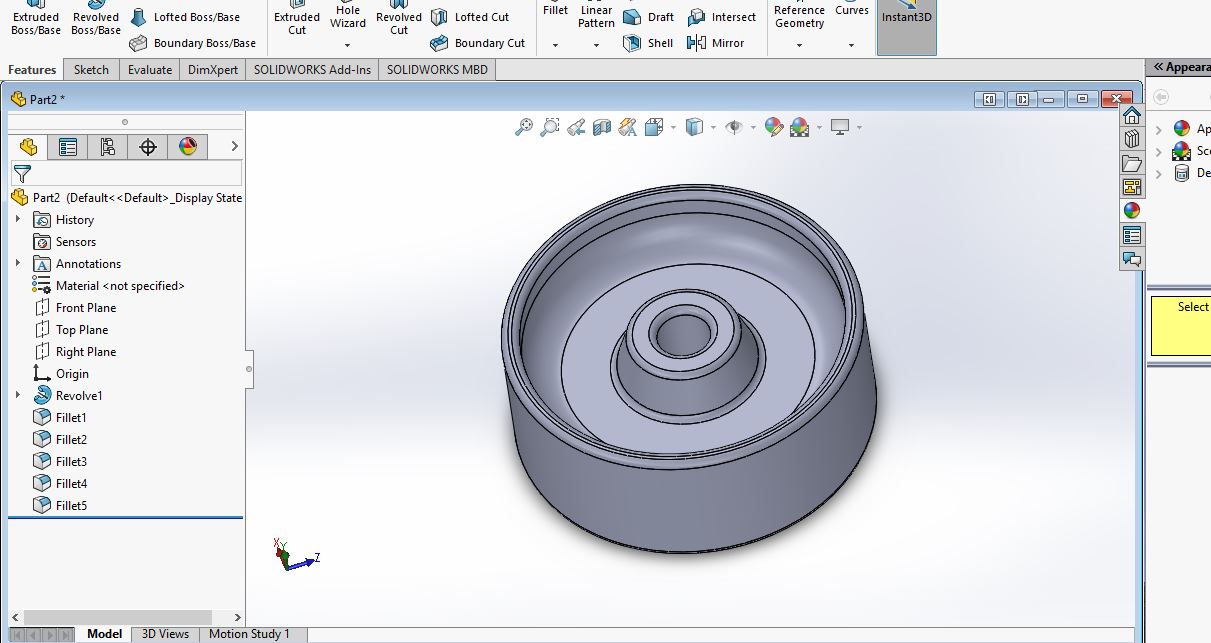Viewport: 1211px width, 643px height.
Task: Open the File Explorer folder icon
Action: [1131, 163]
